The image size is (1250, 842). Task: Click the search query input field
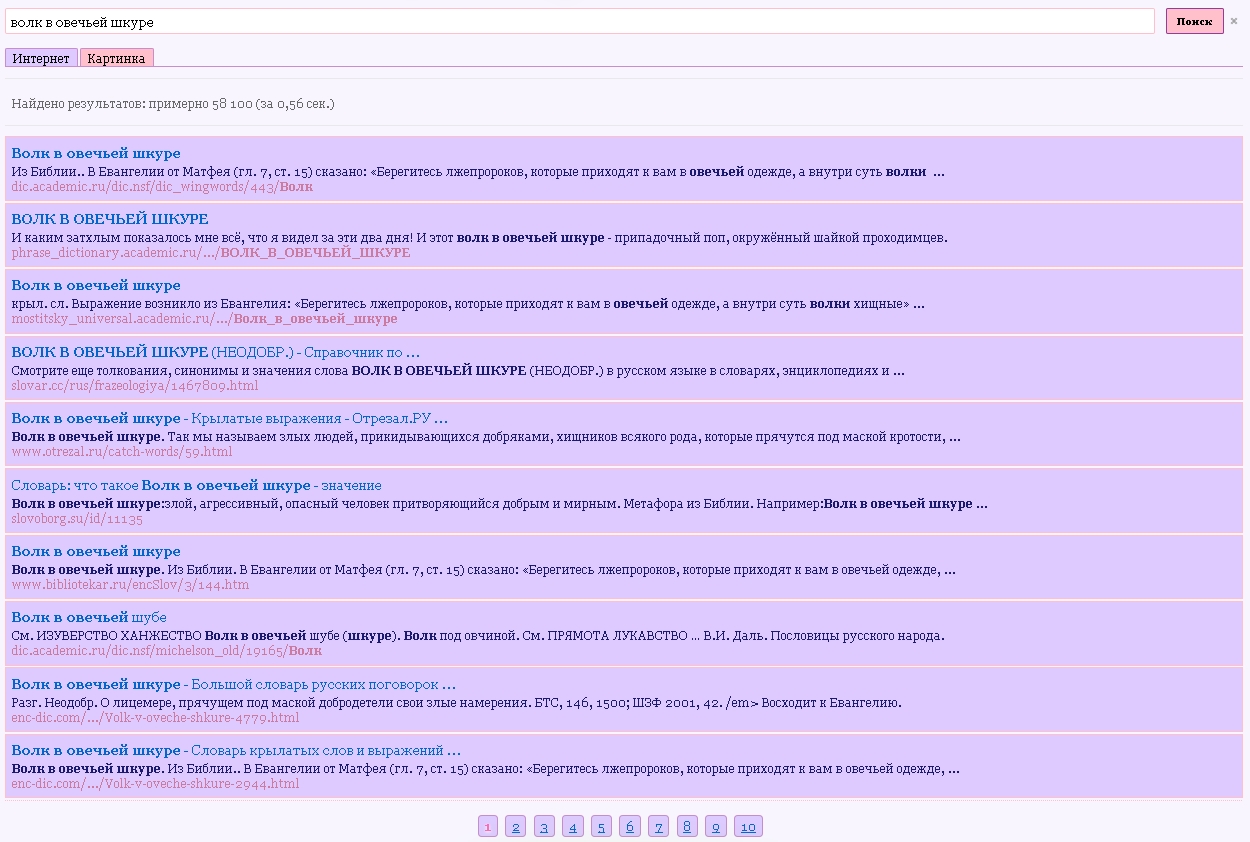click(x=580, y=21)
